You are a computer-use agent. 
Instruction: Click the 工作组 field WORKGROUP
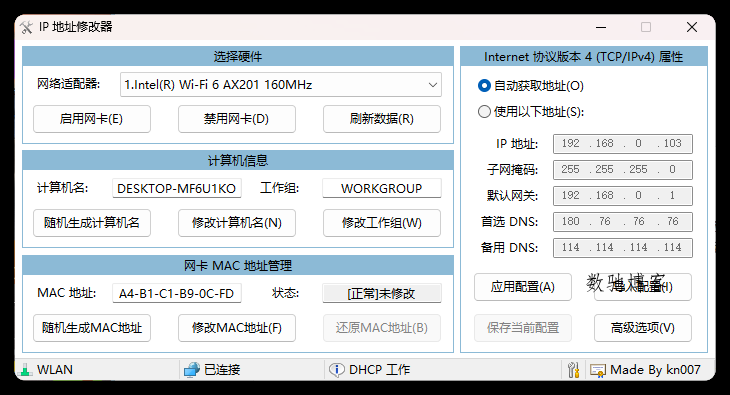pos(382,189)
